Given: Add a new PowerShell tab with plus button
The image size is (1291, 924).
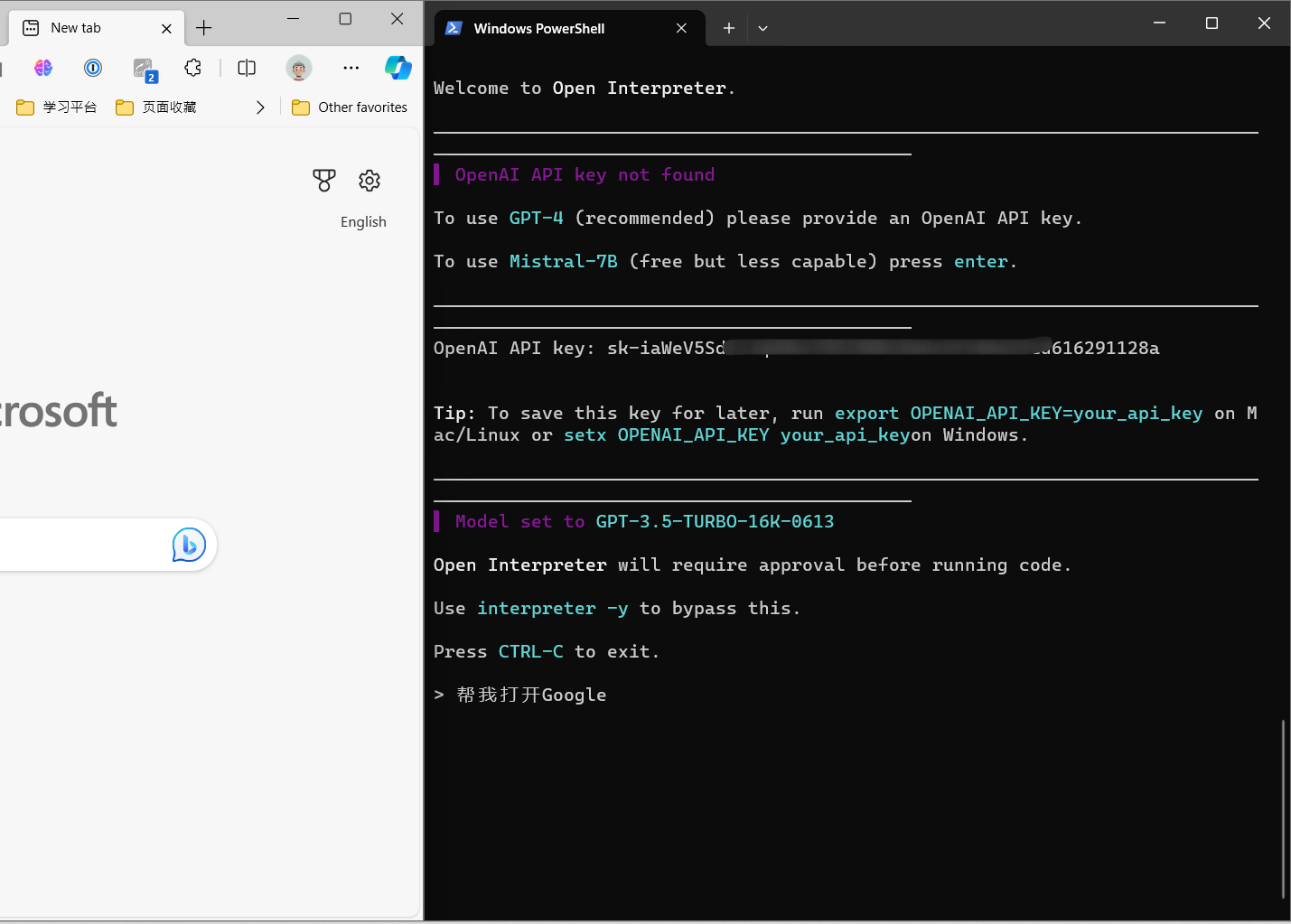Looking at the screenshot, I should point(728,28).
